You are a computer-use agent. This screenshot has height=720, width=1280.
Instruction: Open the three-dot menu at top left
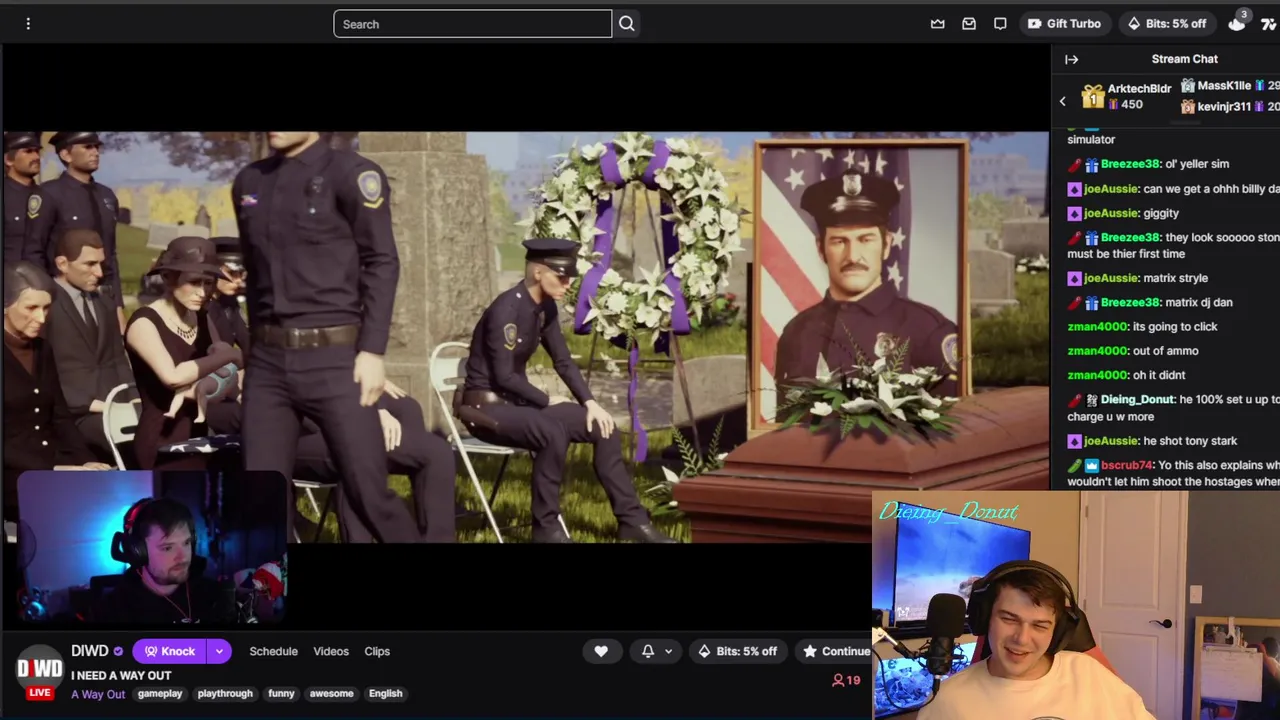[x=28, y=23]
